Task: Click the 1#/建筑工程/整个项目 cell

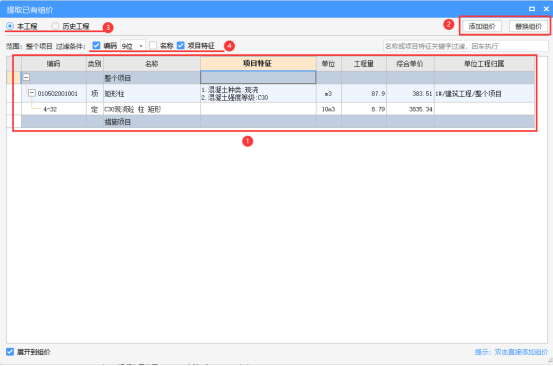Action: coord(484,93)
